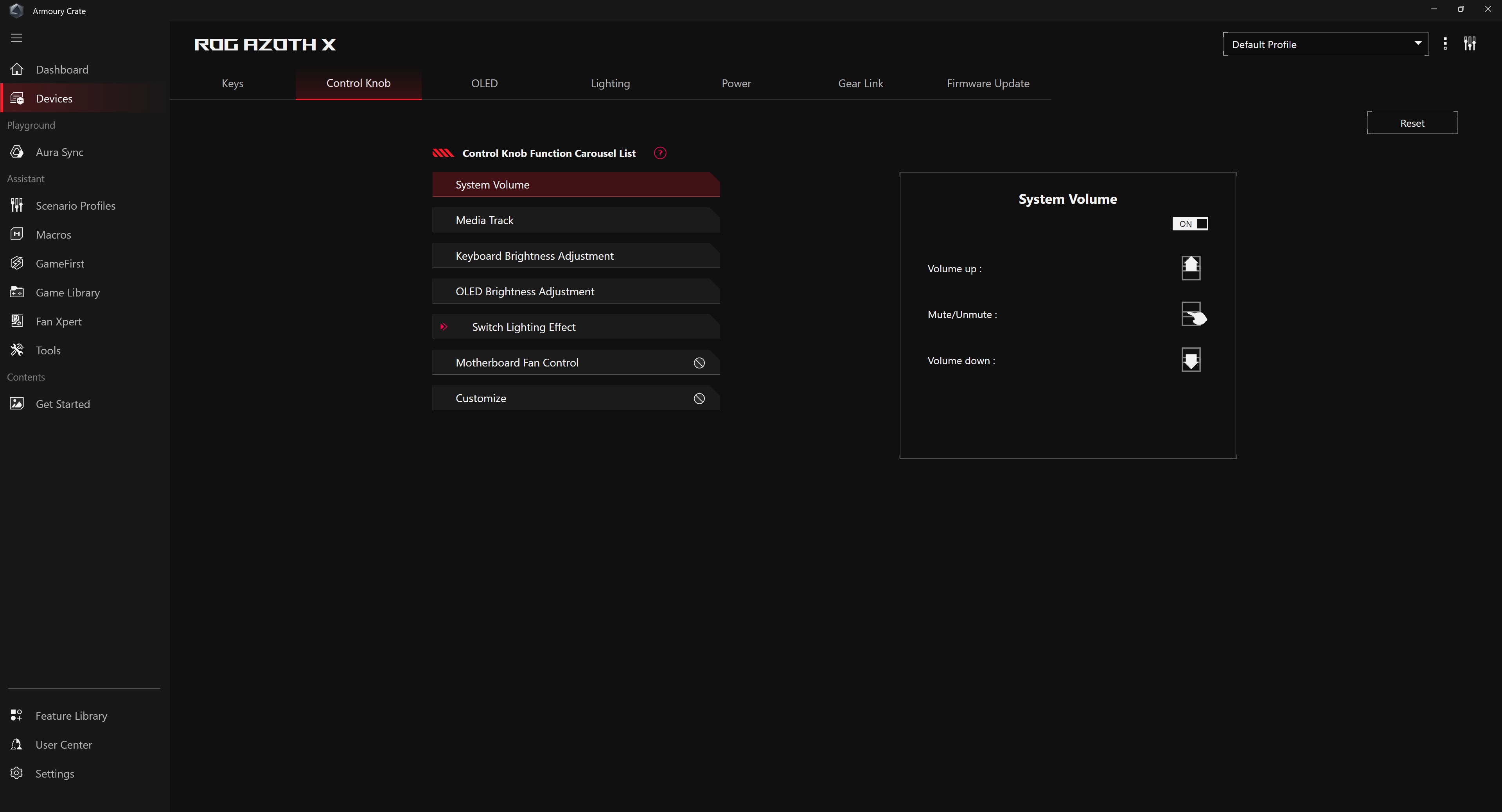Viewport: 1502px width, 812px height.
Task: Click the Reset button
Action: click(1412, 123)
